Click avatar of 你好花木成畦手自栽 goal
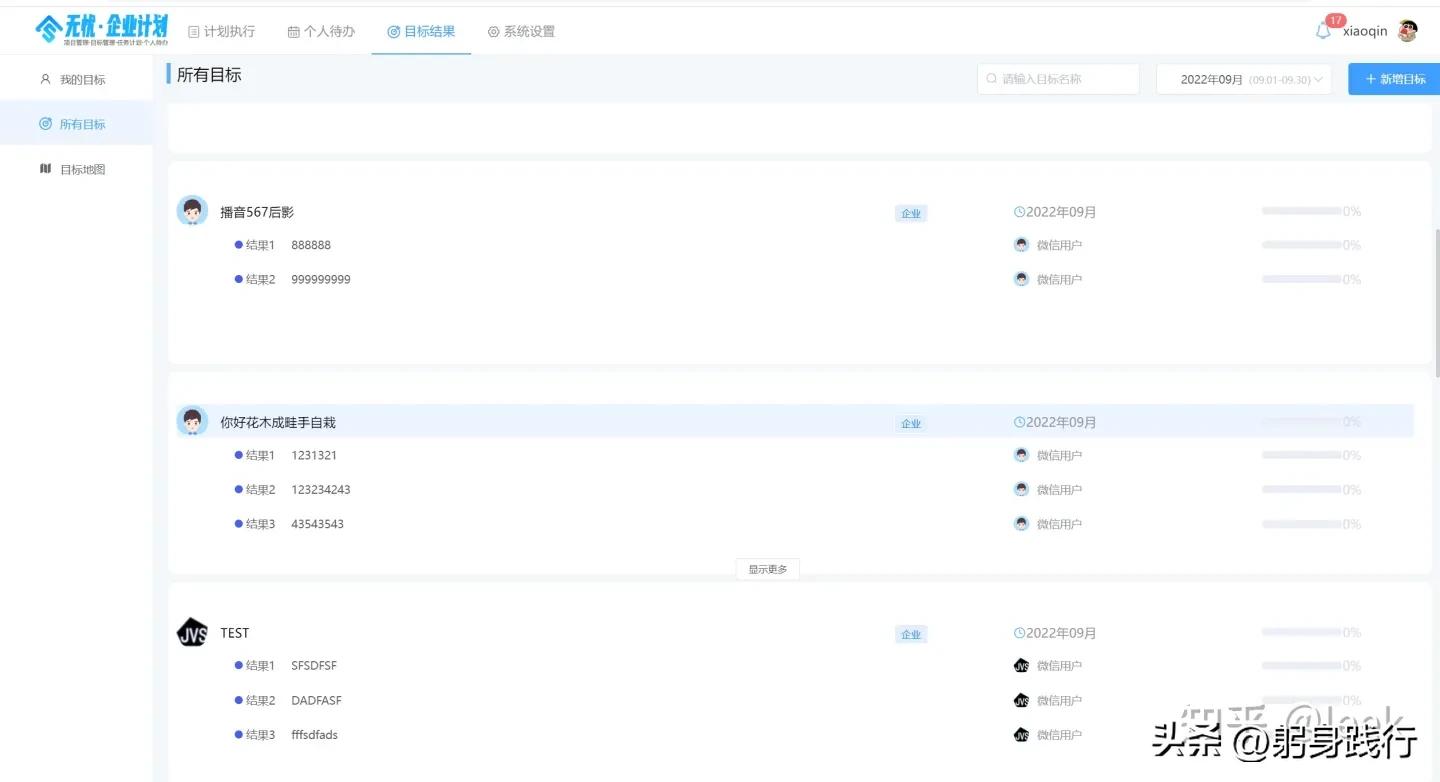 (192, 422)
